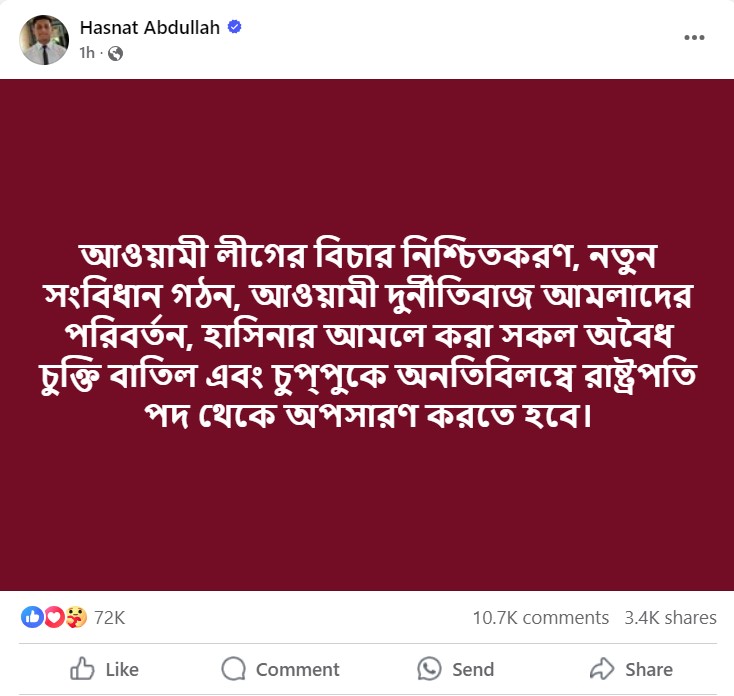This screenshot has width=734, height=696.
Task: Show the 10.7K comments
Action: 540,618
